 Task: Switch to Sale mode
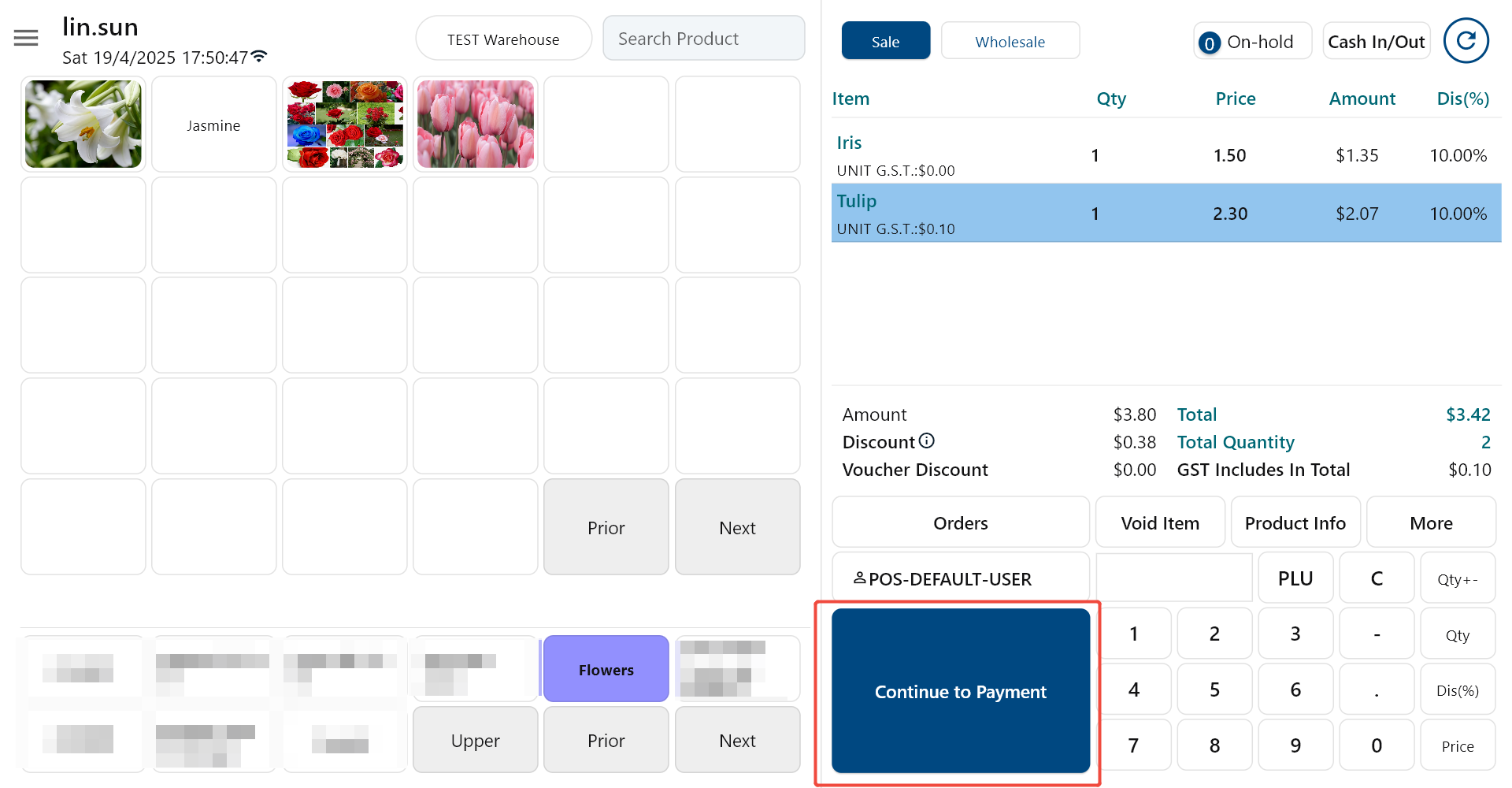pyautogui.click(x=885, y=42)
